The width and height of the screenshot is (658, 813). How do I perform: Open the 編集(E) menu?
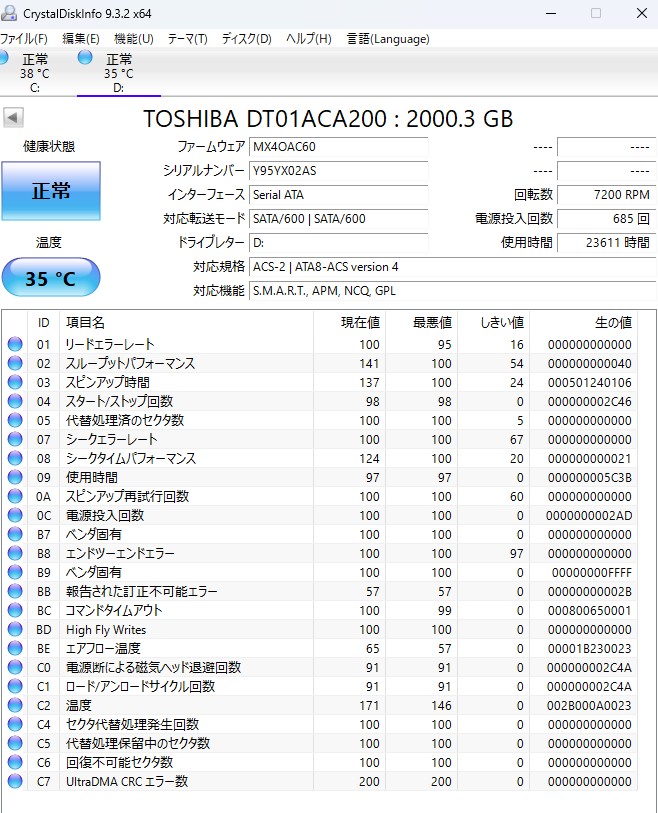click(x=81, y=39)
